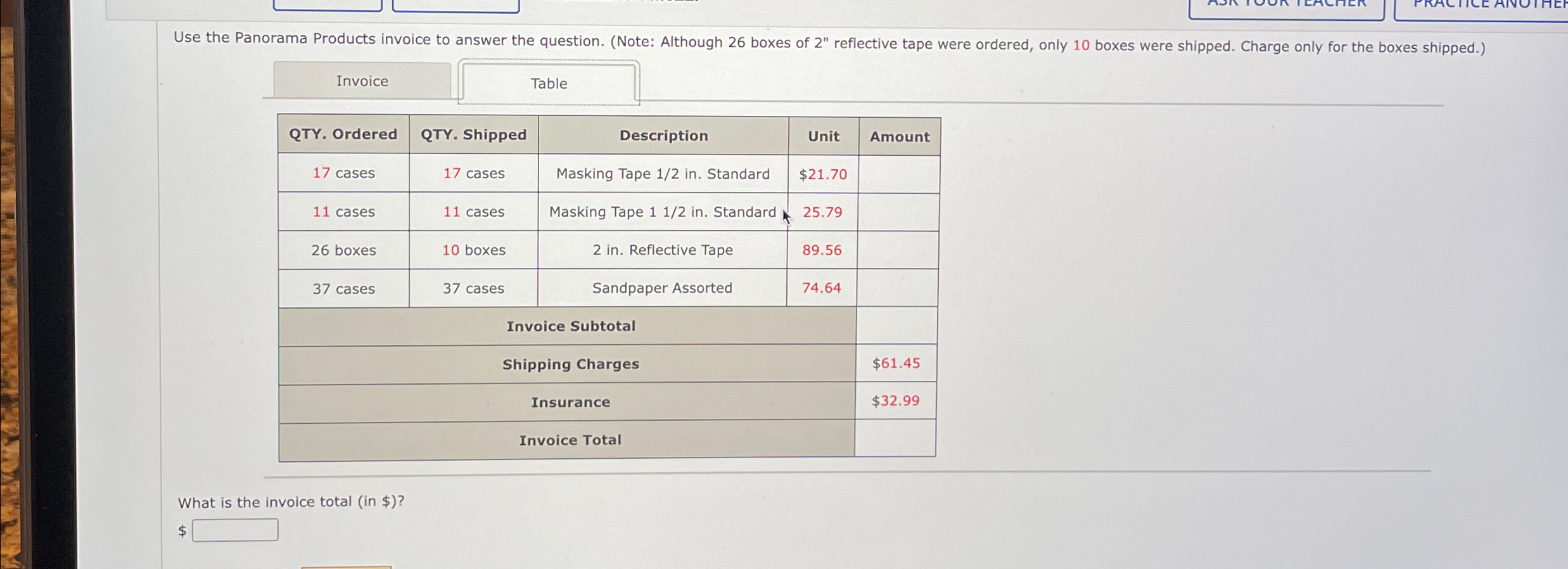Image resolution: width=1568 pixels, height=569 pixels.
Task: Click the 10 boxes shipped quantity
Action: tap(475, 250)
